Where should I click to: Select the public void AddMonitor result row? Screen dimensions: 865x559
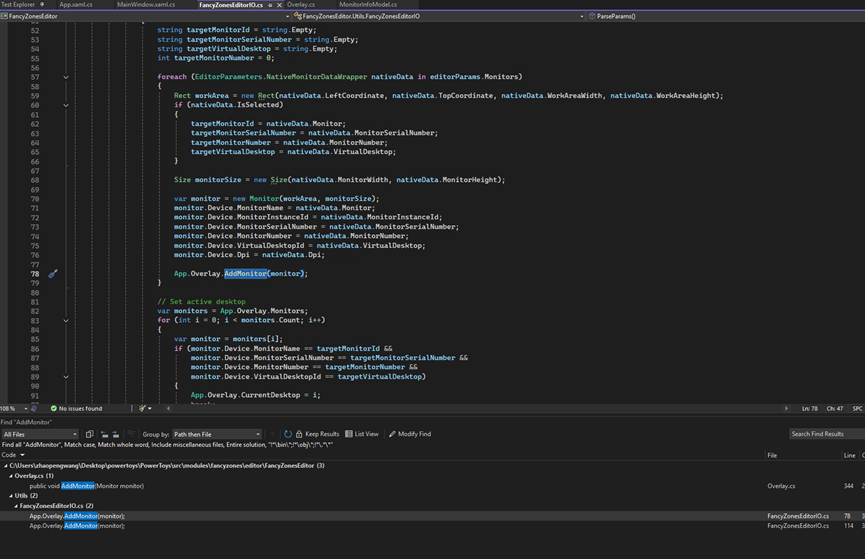[x=87, y=486]
